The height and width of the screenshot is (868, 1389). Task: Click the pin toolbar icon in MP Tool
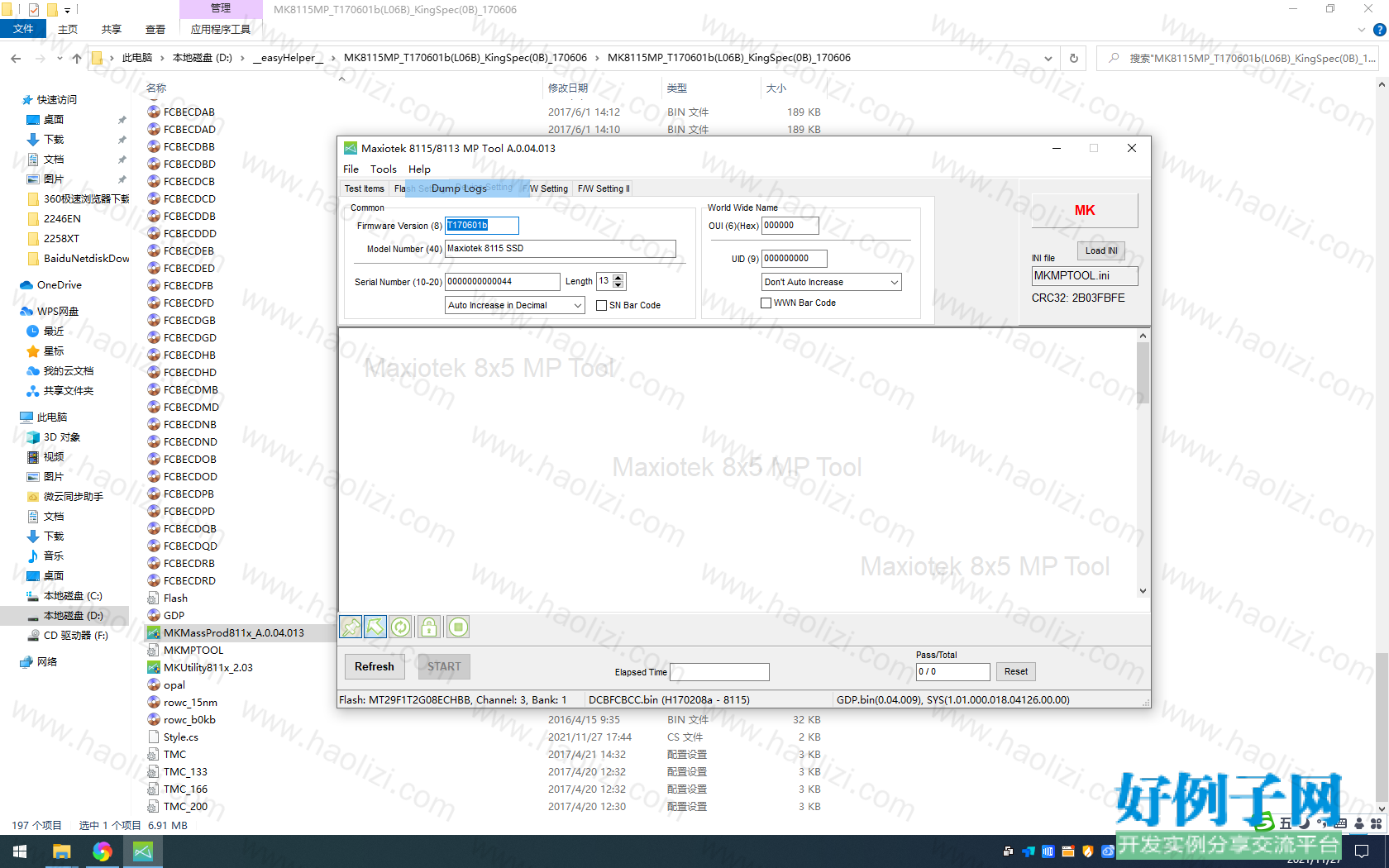(351, 627)
